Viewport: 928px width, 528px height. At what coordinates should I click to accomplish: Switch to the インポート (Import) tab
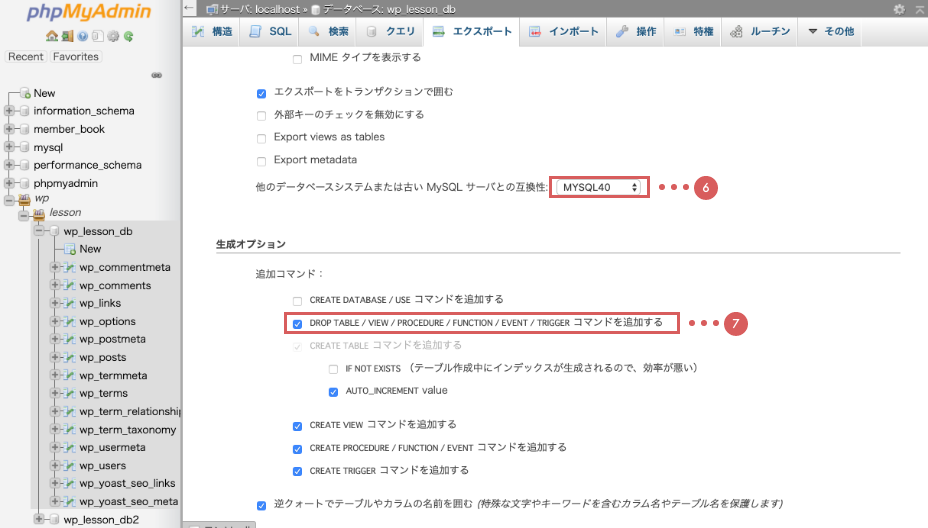point(564,32)
